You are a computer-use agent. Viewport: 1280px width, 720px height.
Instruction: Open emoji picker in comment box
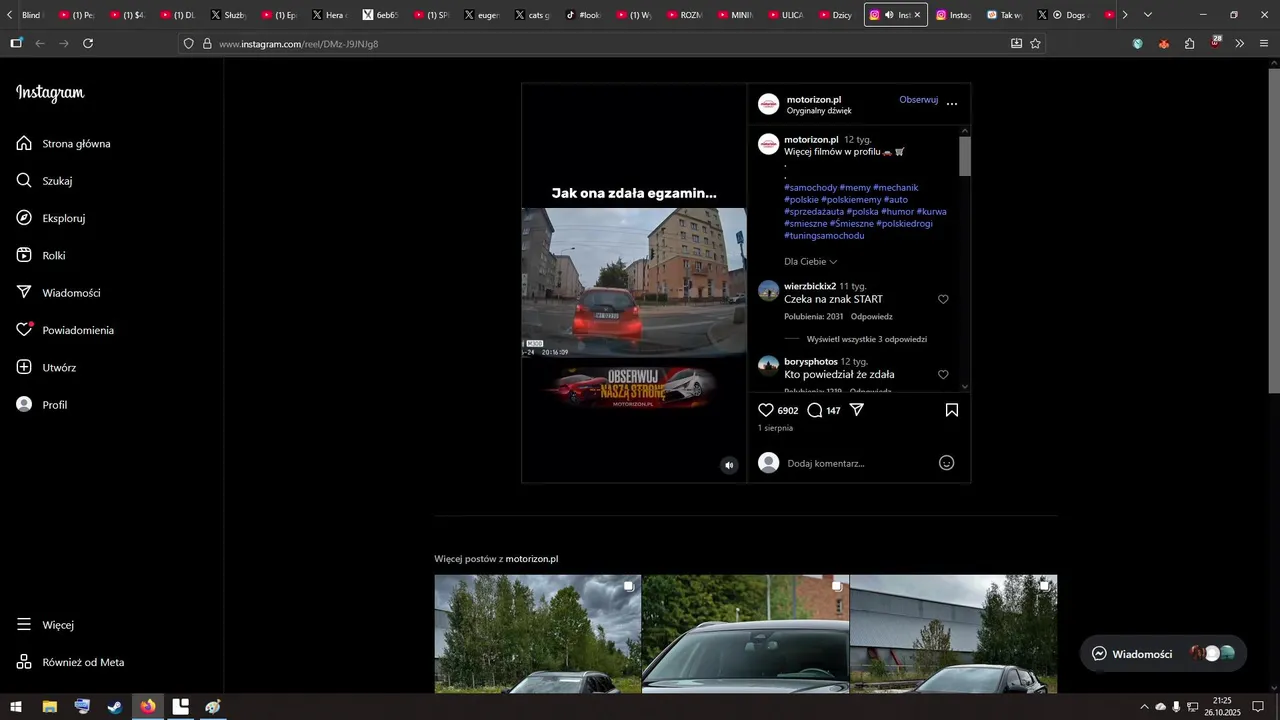pos(947,463)
